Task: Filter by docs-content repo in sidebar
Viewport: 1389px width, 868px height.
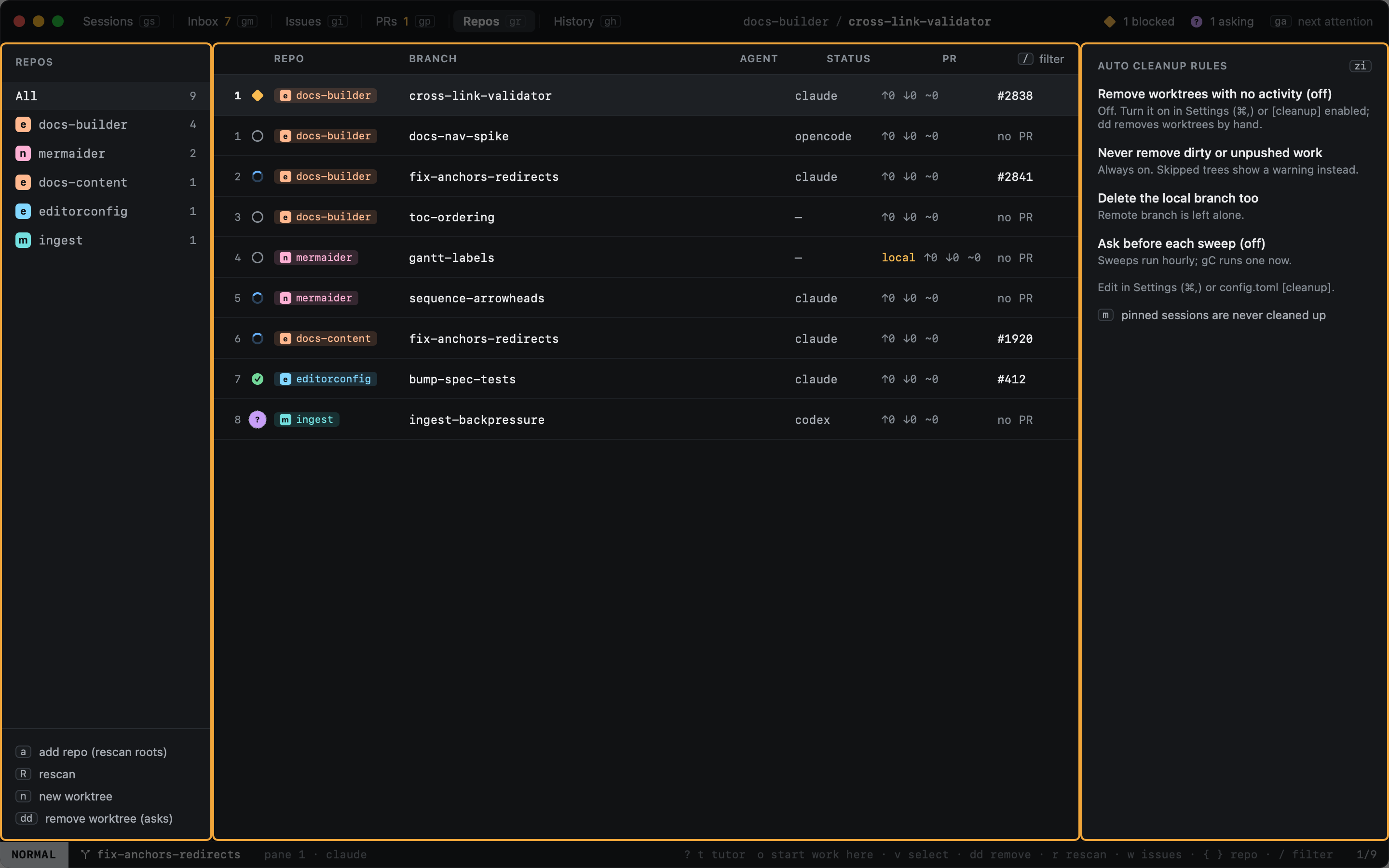Action: click(106, 183)
